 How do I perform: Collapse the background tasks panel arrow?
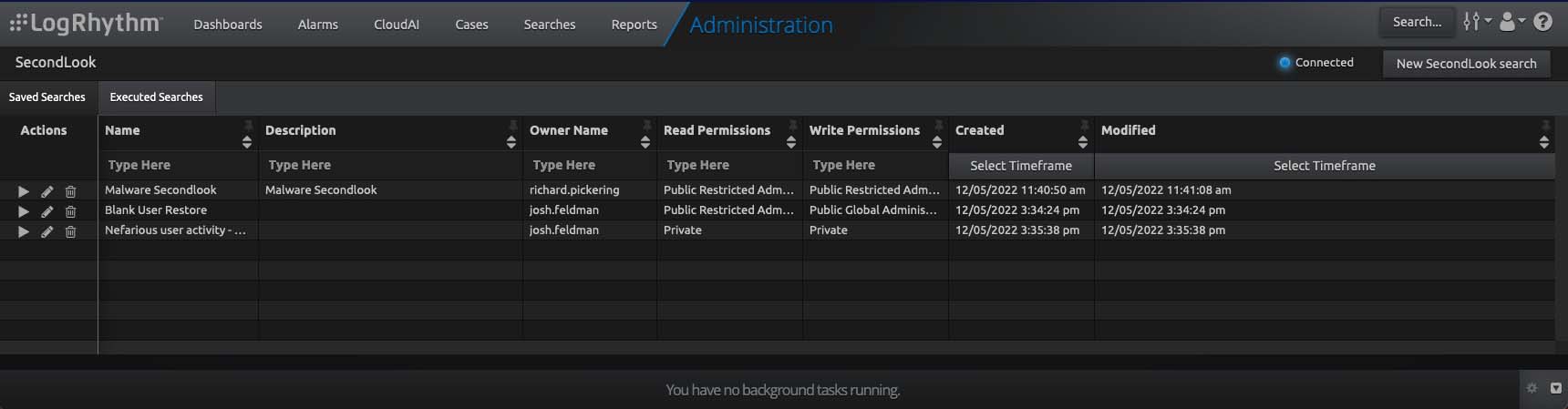[x=1555, y=388]
